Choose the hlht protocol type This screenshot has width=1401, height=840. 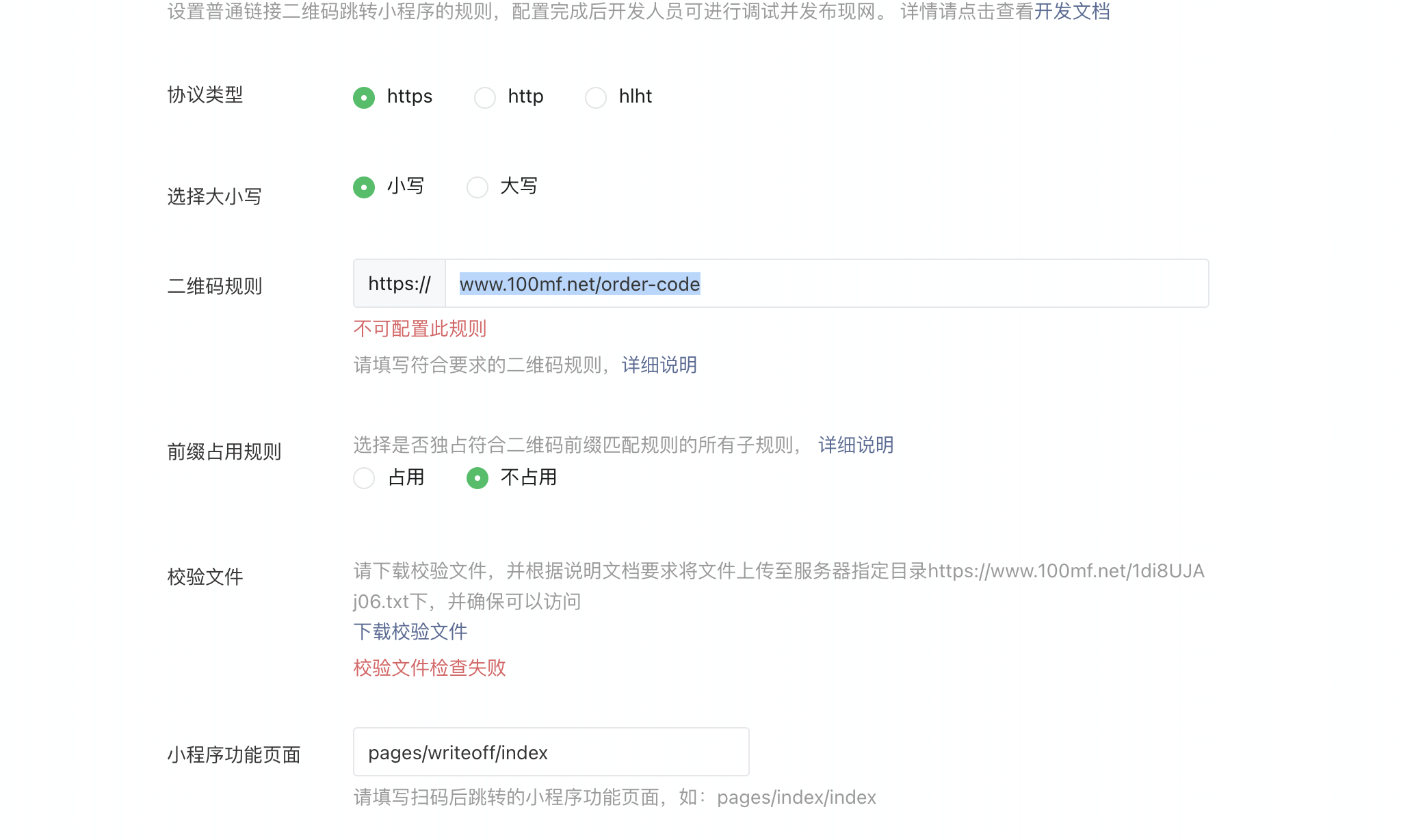coord(596,98)
